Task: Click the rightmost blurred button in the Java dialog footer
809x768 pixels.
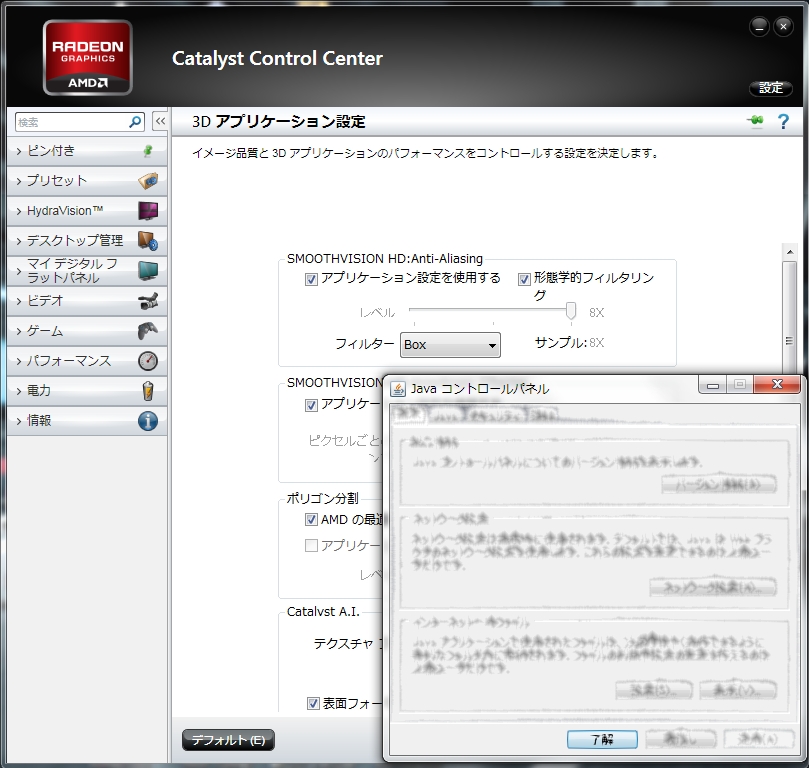Action: 758,740
